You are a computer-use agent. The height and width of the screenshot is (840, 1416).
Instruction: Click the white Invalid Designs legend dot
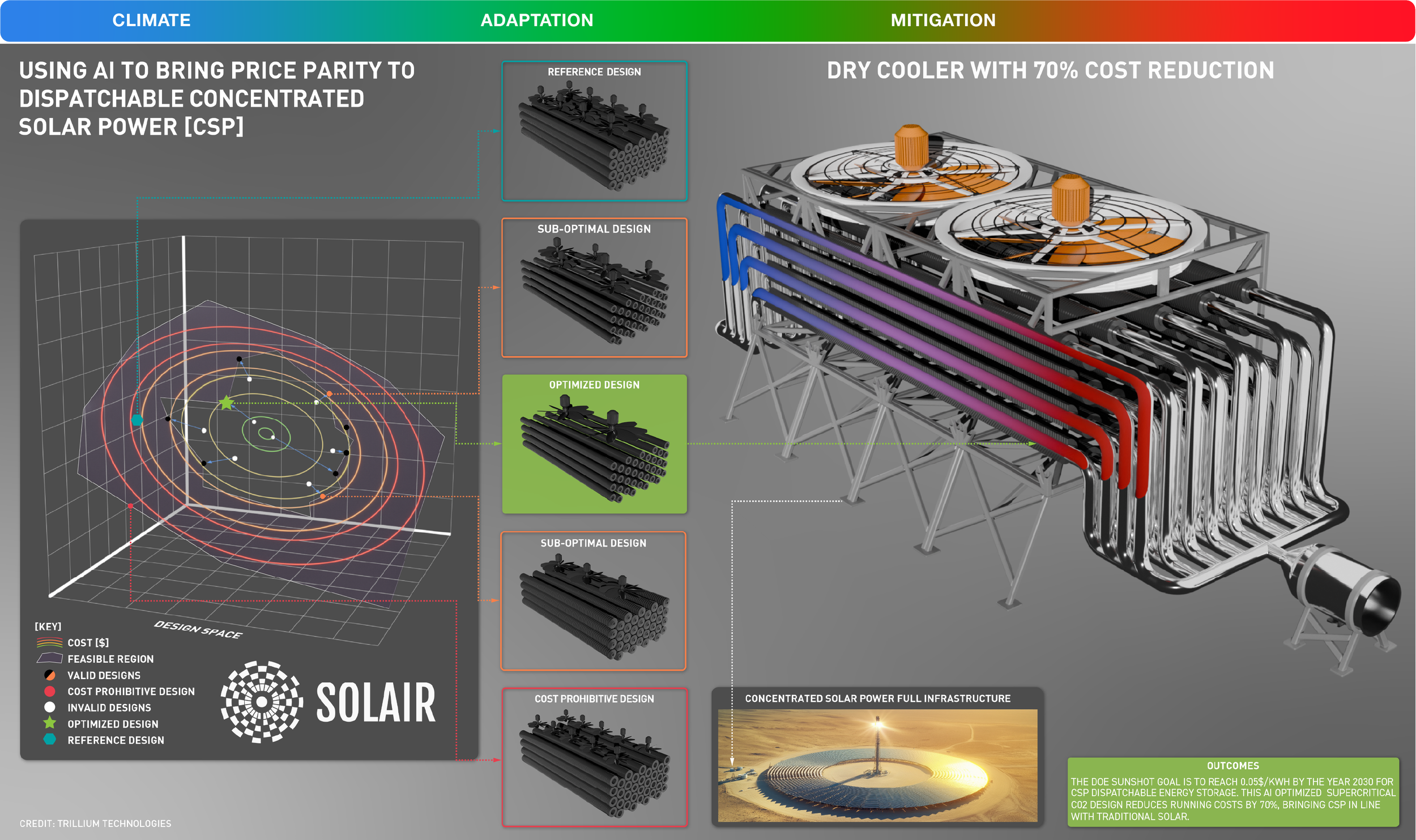coord(50,707)
